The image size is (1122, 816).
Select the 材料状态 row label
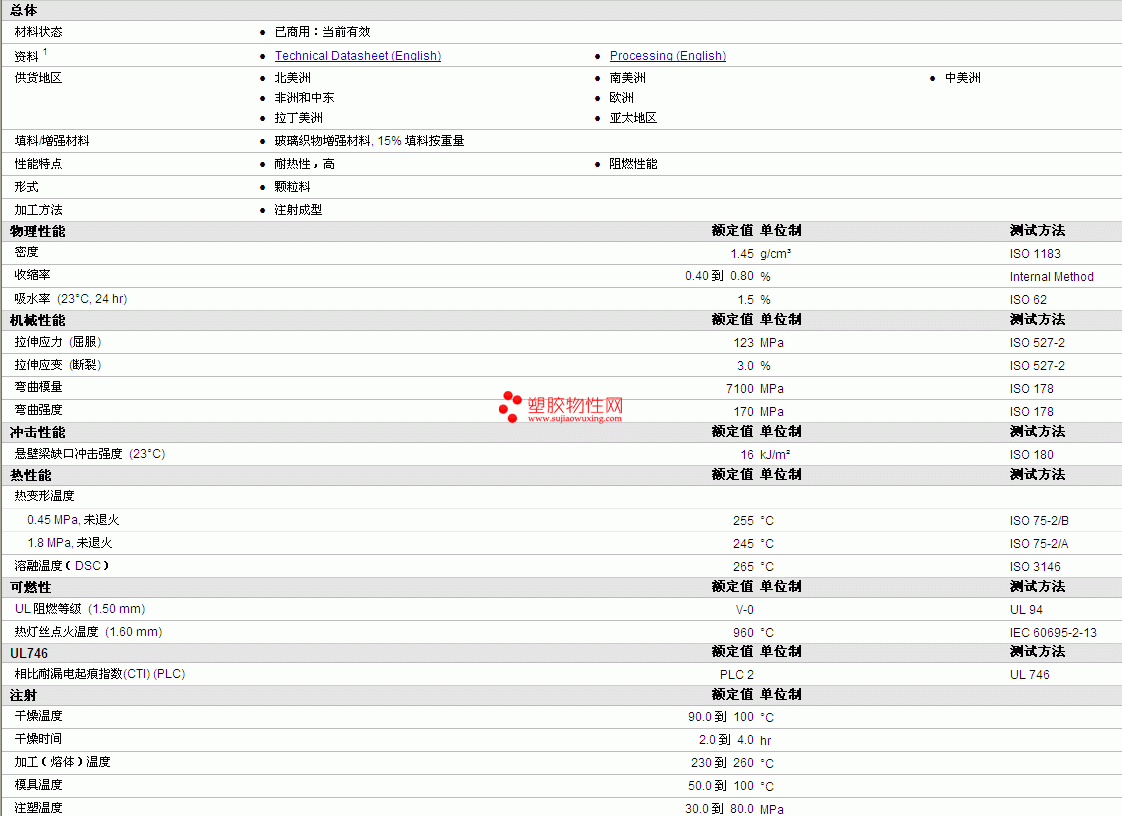coord(39,32)
